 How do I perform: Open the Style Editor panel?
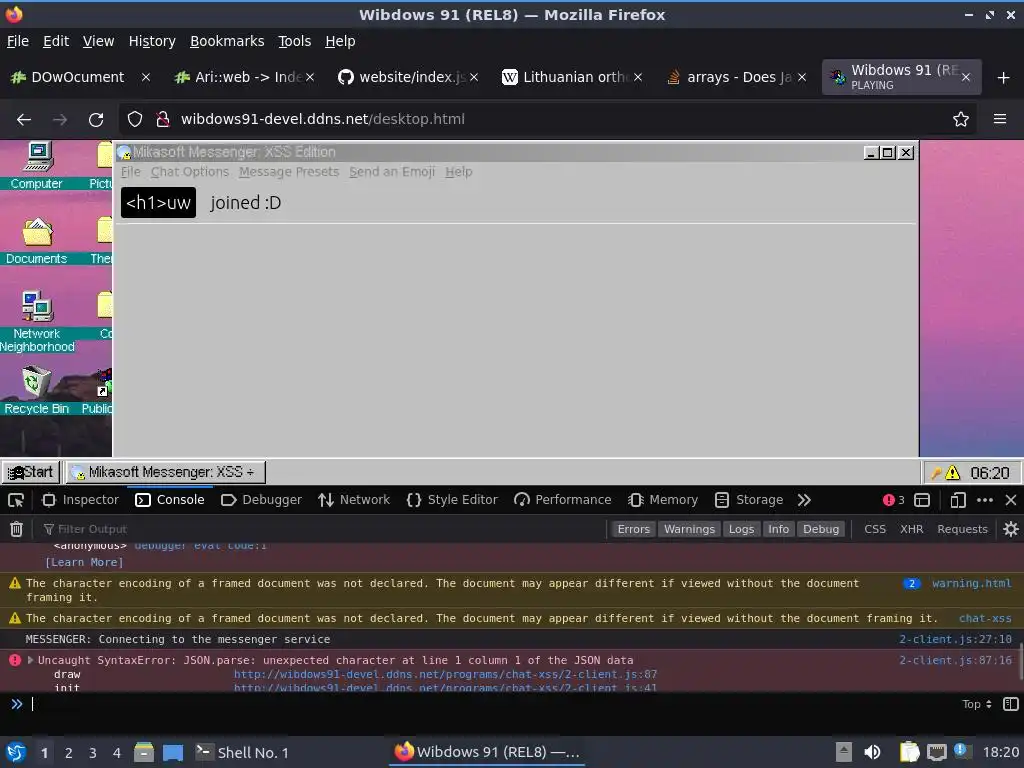[452, 500]
